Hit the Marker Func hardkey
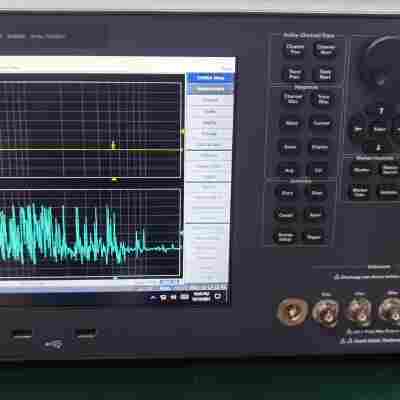Screen dimensions: 400x400 point(360,192)
